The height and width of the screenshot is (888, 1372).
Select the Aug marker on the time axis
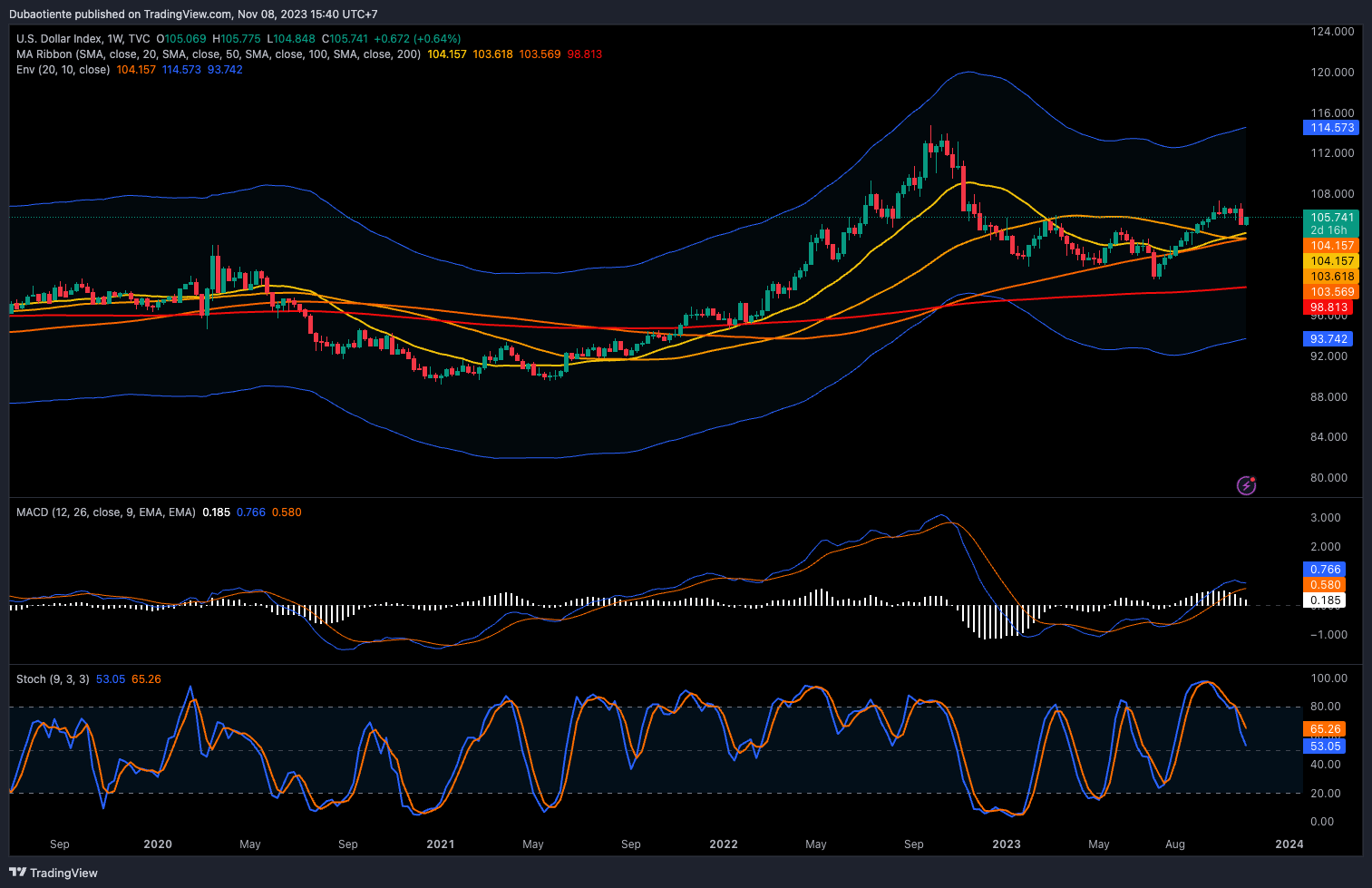(1174, 844)
